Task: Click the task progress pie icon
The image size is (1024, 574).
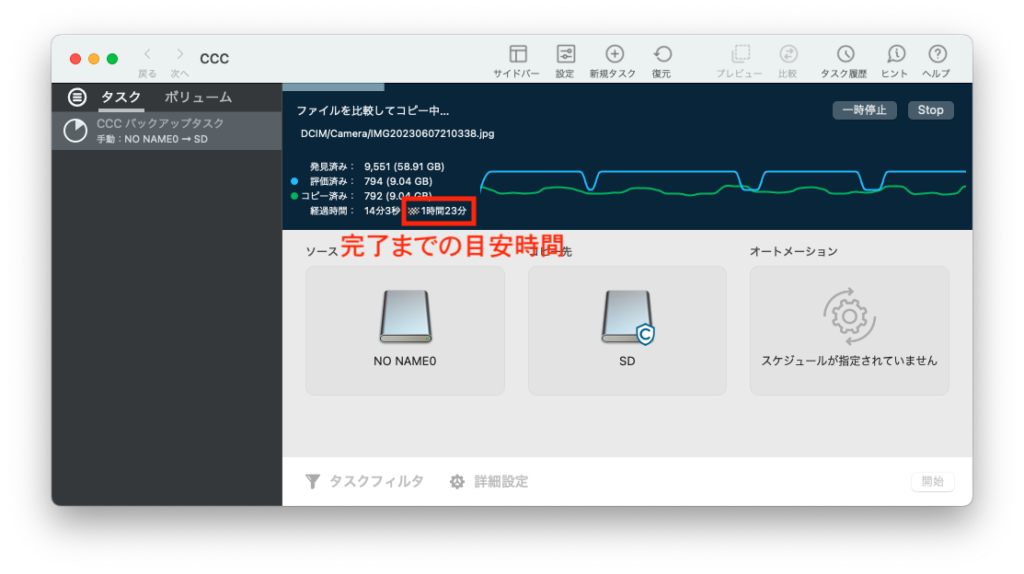Action: point(76,131)
